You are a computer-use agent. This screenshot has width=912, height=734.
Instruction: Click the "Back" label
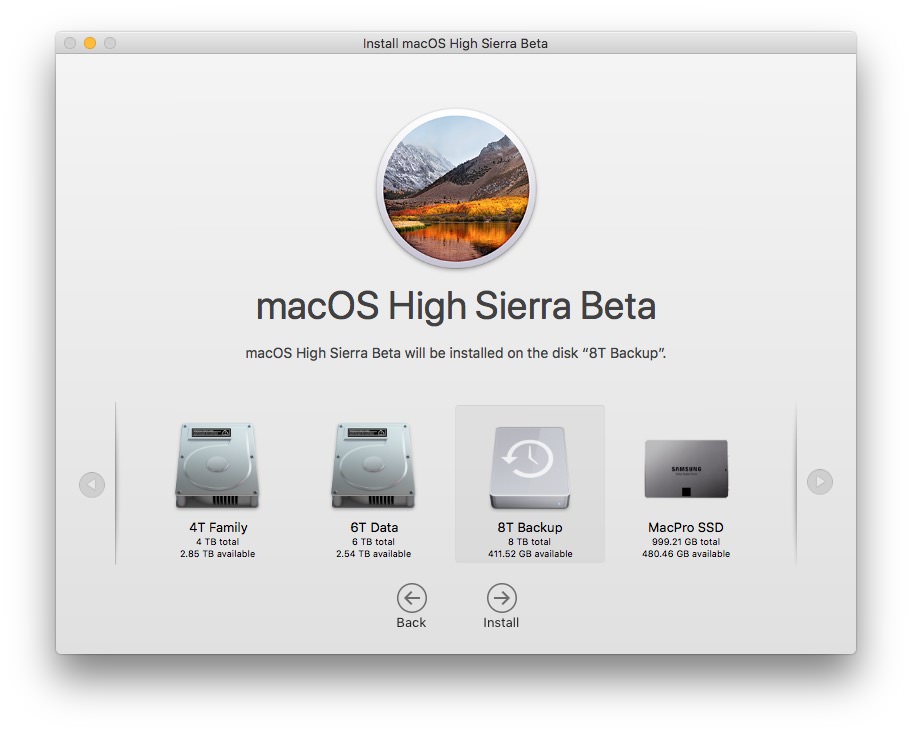[x=411, y=622]
